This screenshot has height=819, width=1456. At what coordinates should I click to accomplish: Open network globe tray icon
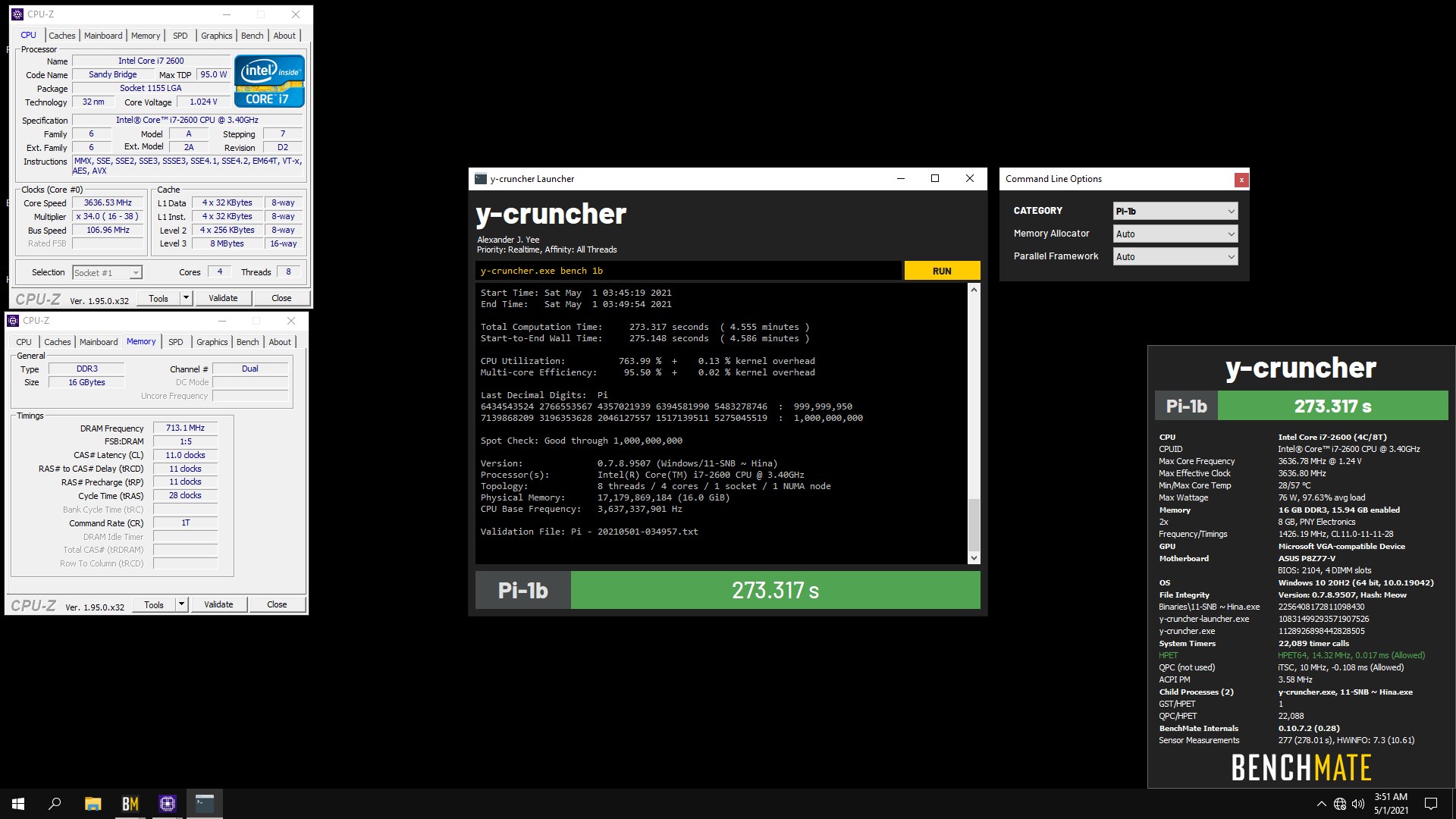click(x=1340, y=804)
